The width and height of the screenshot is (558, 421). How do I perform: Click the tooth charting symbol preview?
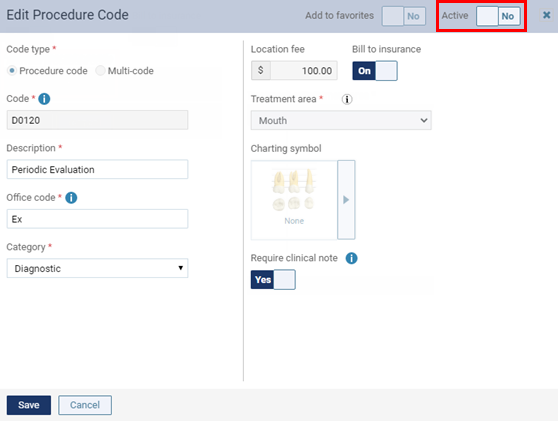pos(294,200)
